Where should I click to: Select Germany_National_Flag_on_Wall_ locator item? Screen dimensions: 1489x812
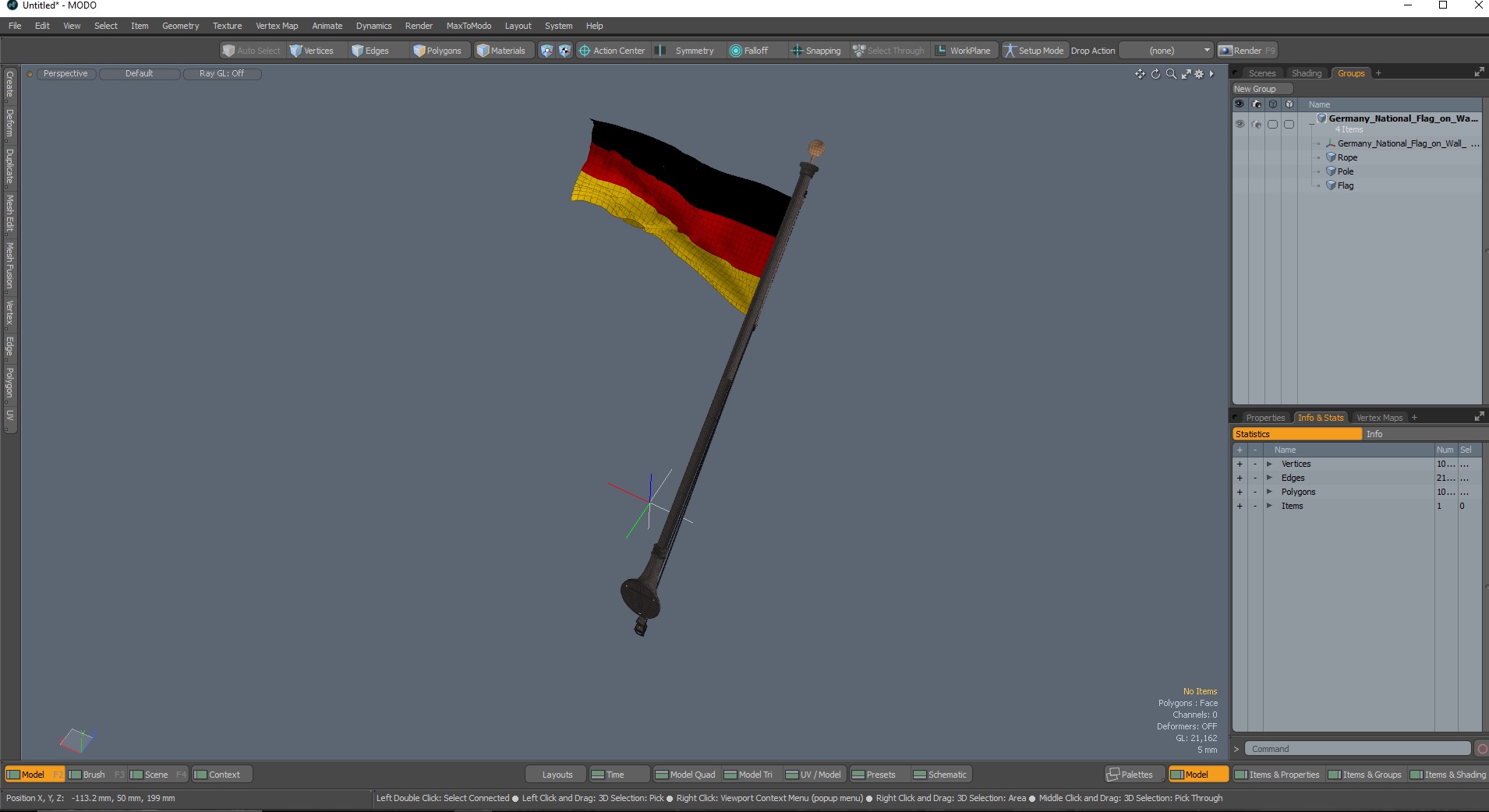[1401, 143]
